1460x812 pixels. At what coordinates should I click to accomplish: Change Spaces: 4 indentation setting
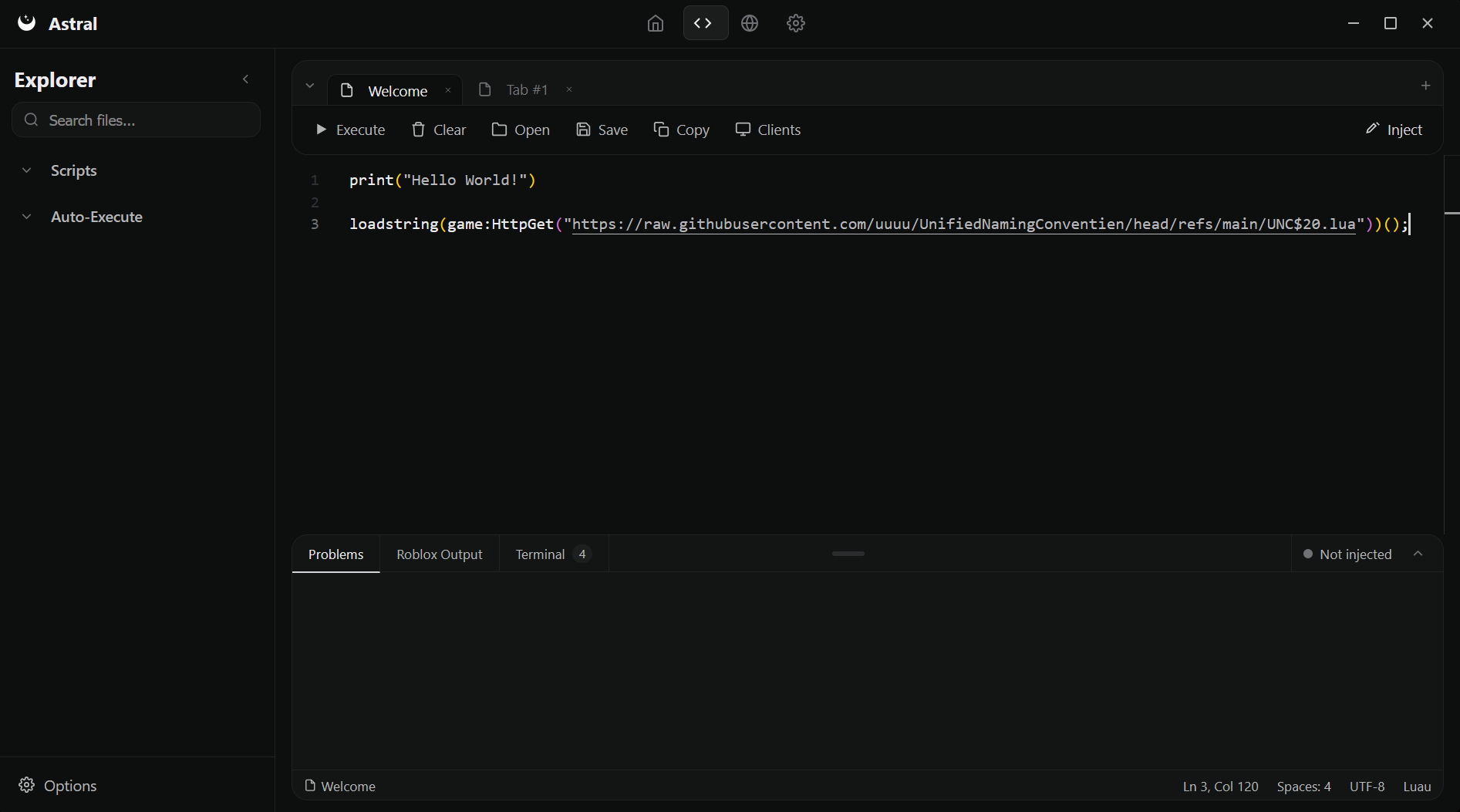(1303, 787)
